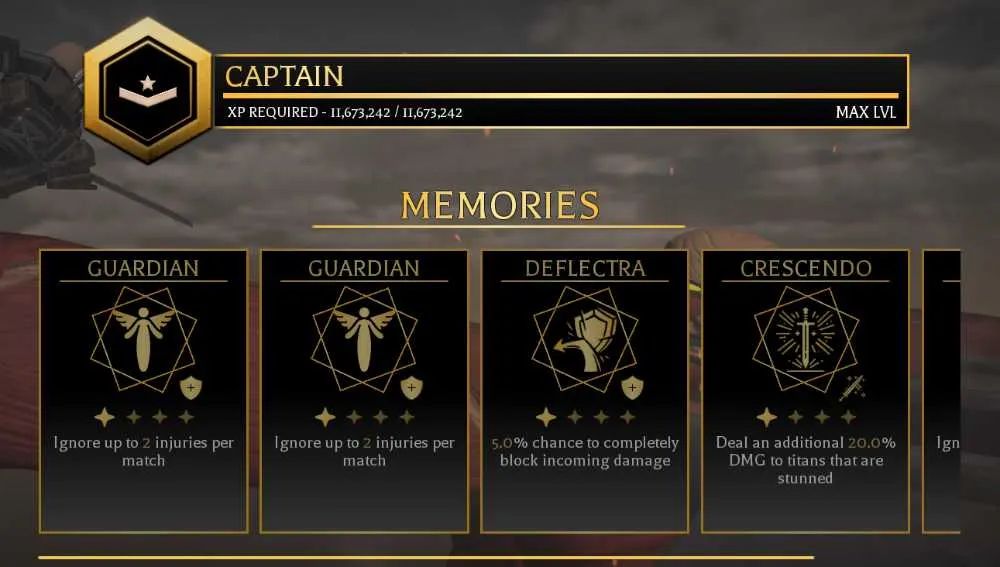Image resolution: width=1000 pixels, height=567 pixels.
Task: Click the shield-plus badge on first Guardian card
Action: pos(191,387)
